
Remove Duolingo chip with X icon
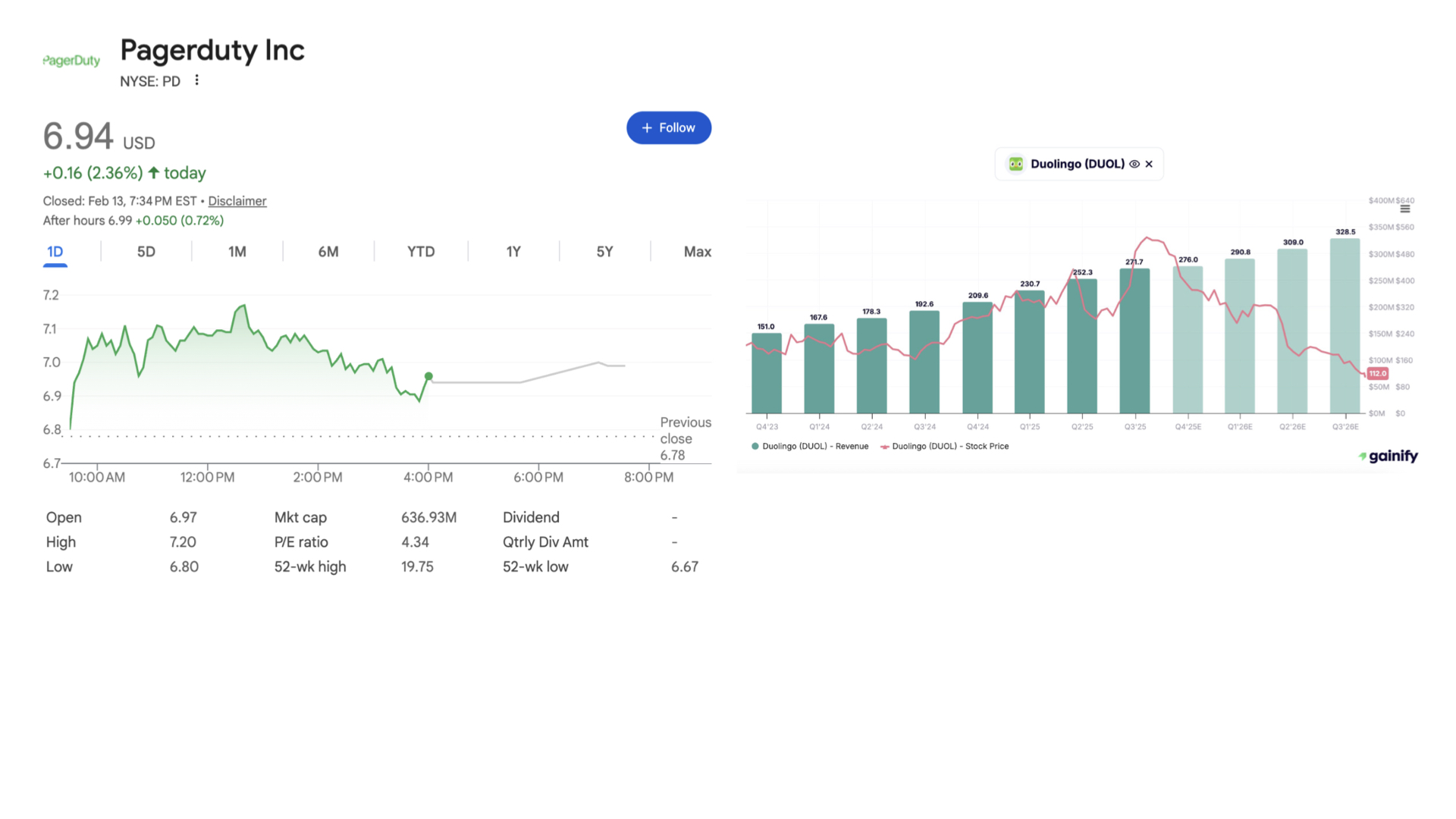click(1149, 164)
